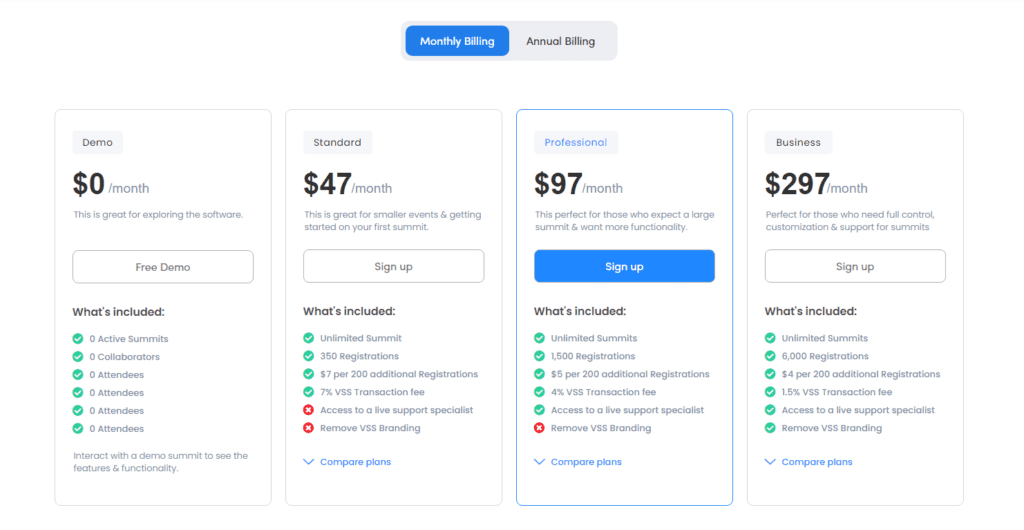Viewport: 1024px width, 530px height.
Task: Sign up for the $297 Business plan
Action: pos(855,266)
